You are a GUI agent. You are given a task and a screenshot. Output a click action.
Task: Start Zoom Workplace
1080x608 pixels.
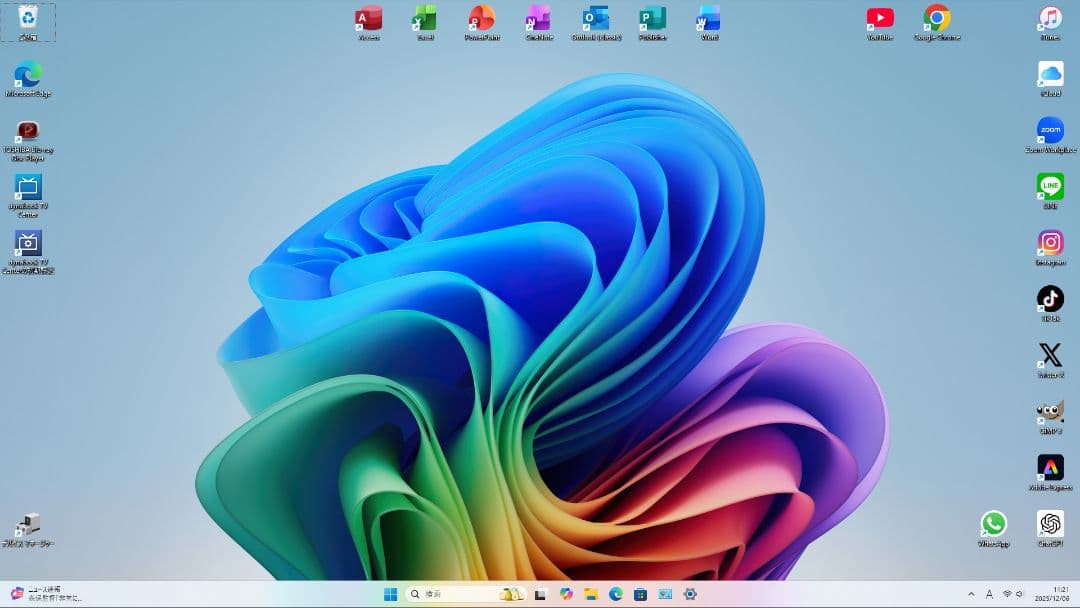click(1050, 130)
